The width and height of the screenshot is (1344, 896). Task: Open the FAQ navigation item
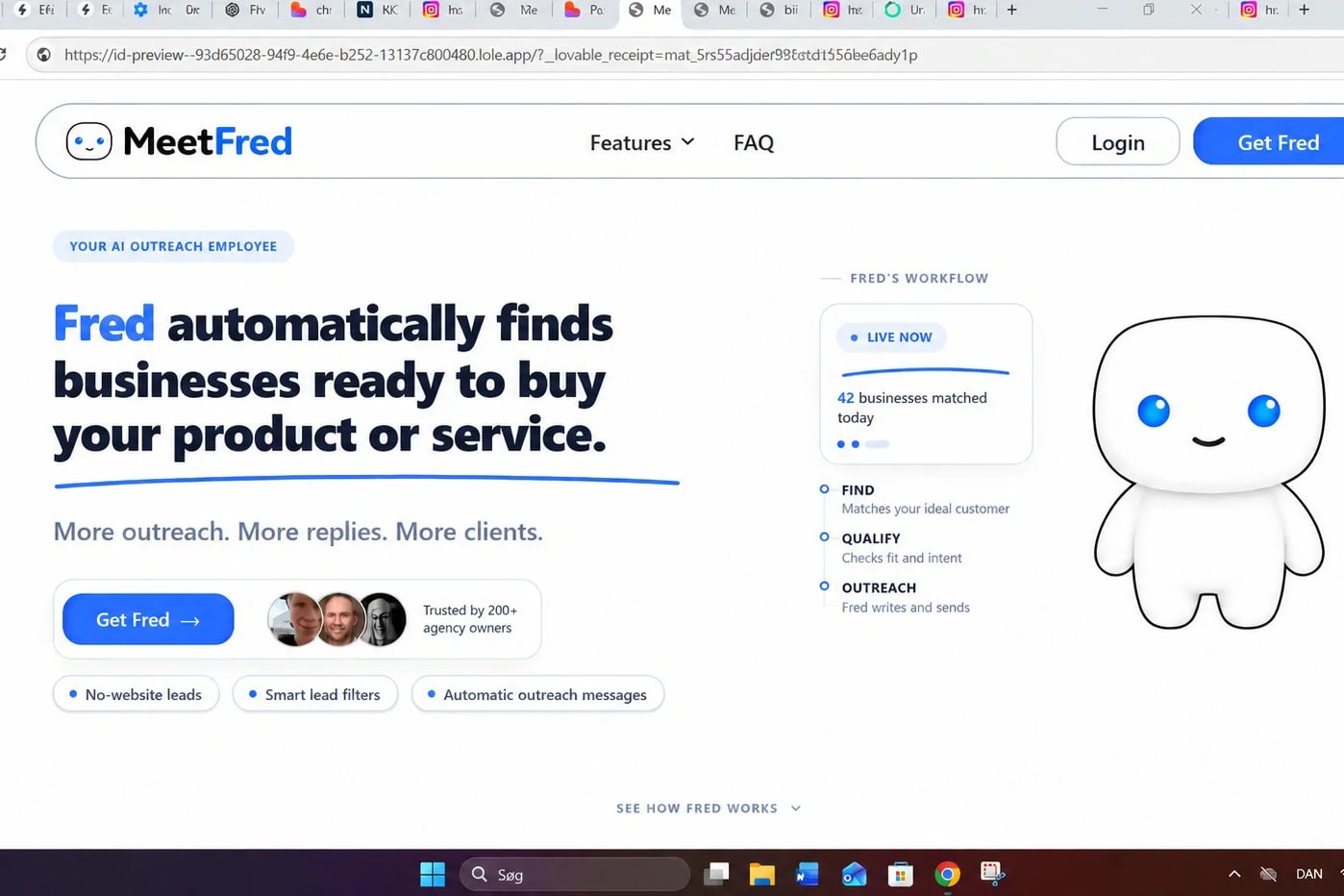754,142
